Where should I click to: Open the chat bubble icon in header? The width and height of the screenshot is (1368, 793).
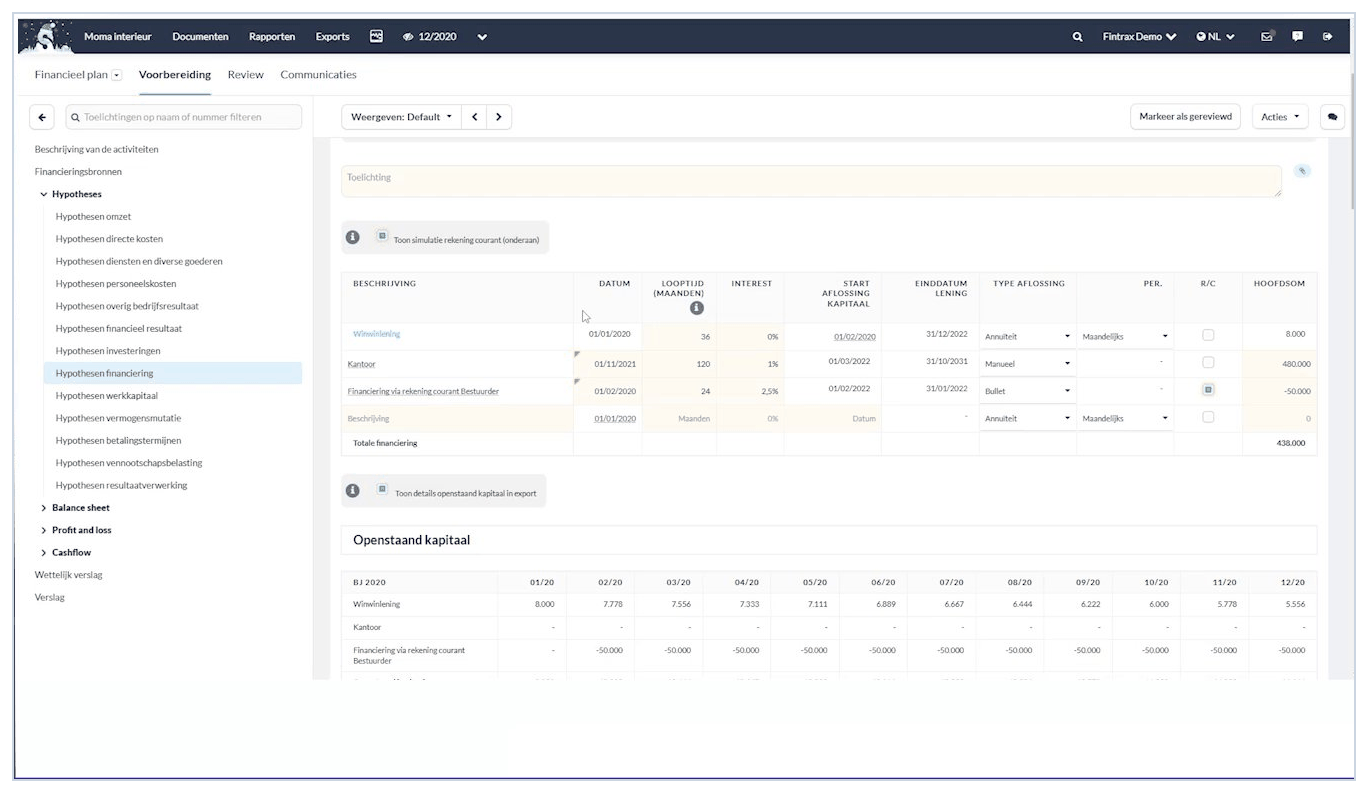pyautogui.click(x=1297, y=37)
